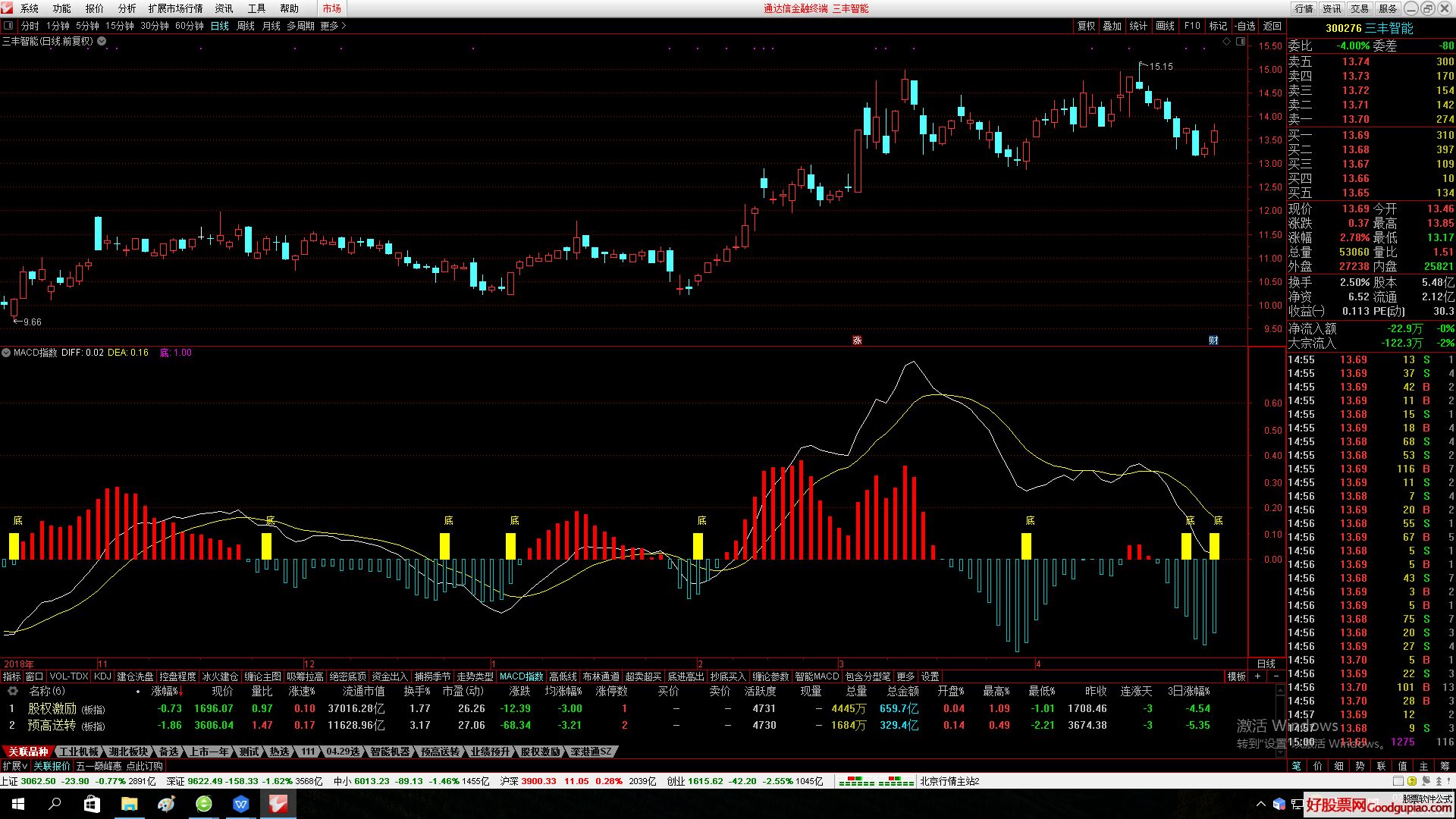Open the 多周期 view option
The image size is (1456, 819).
click(300, 26)
